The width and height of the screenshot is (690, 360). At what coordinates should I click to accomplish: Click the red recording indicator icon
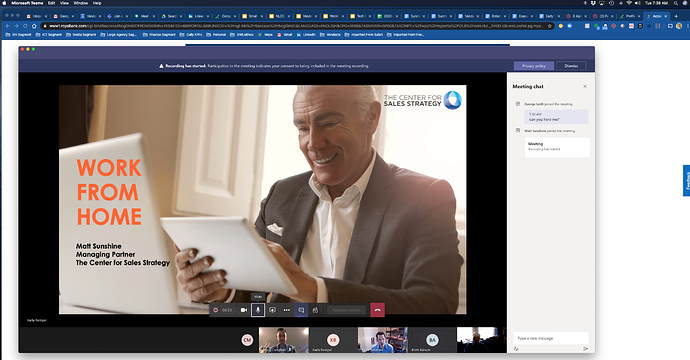click(216, 310)
